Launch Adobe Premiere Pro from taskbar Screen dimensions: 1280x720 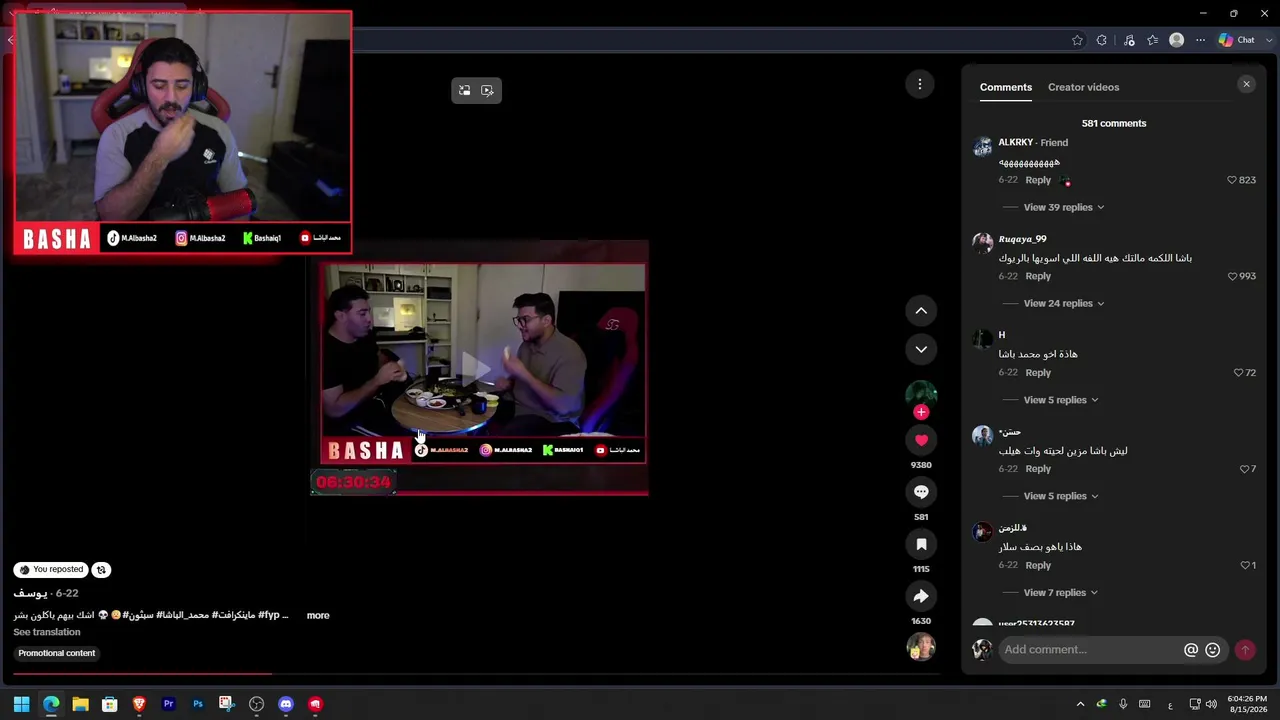click(x=168, y=704)
